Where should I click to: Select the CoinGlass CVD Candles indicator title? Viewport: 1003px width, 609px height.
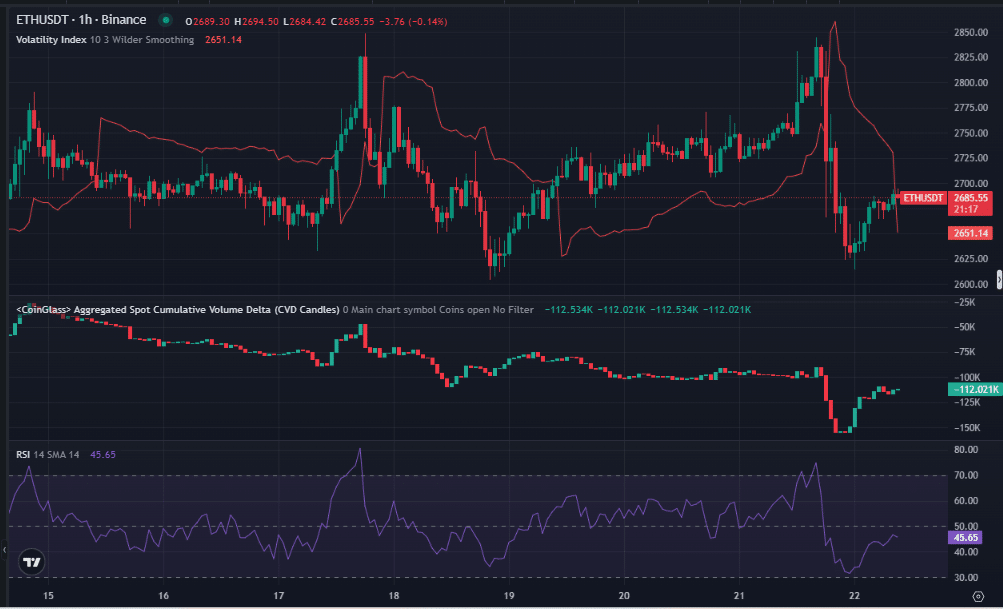point(177,310)
